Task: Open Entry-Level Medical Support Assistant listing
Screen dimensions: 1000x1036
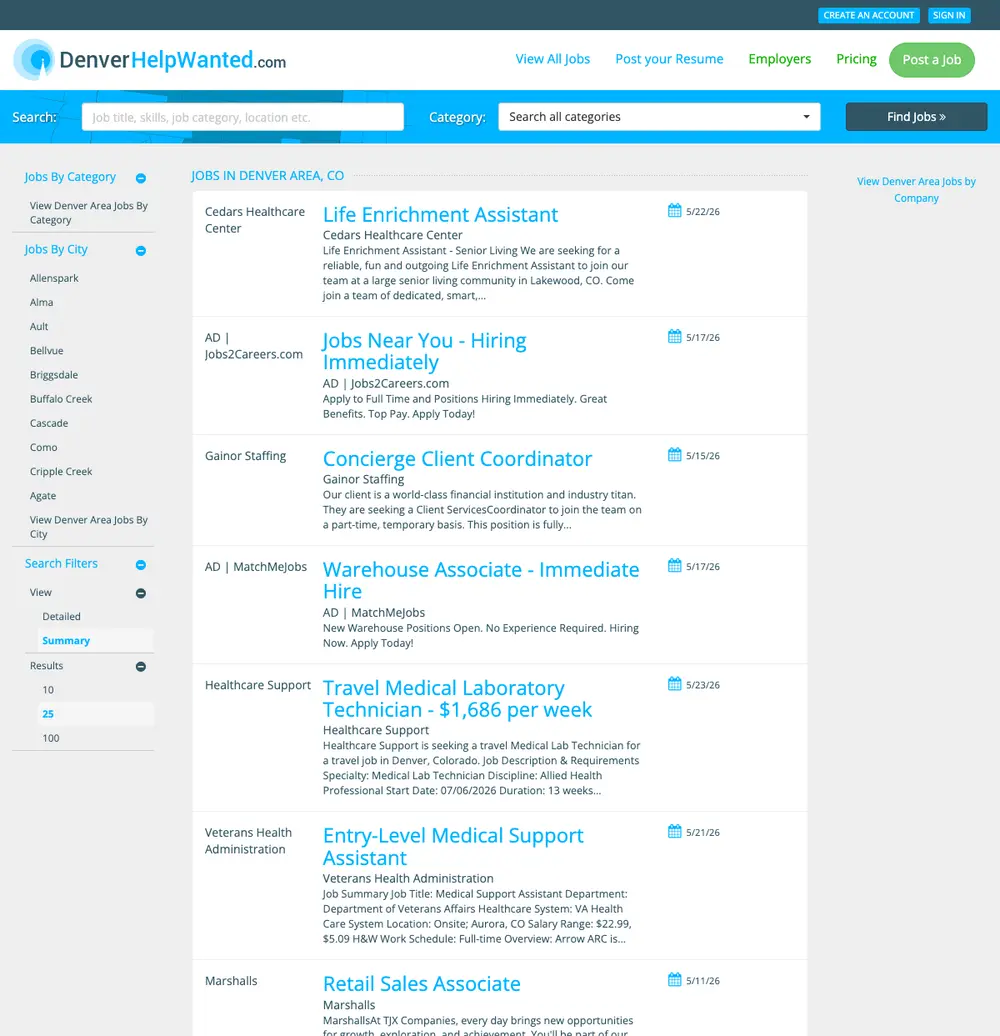Action: [453, 846]
